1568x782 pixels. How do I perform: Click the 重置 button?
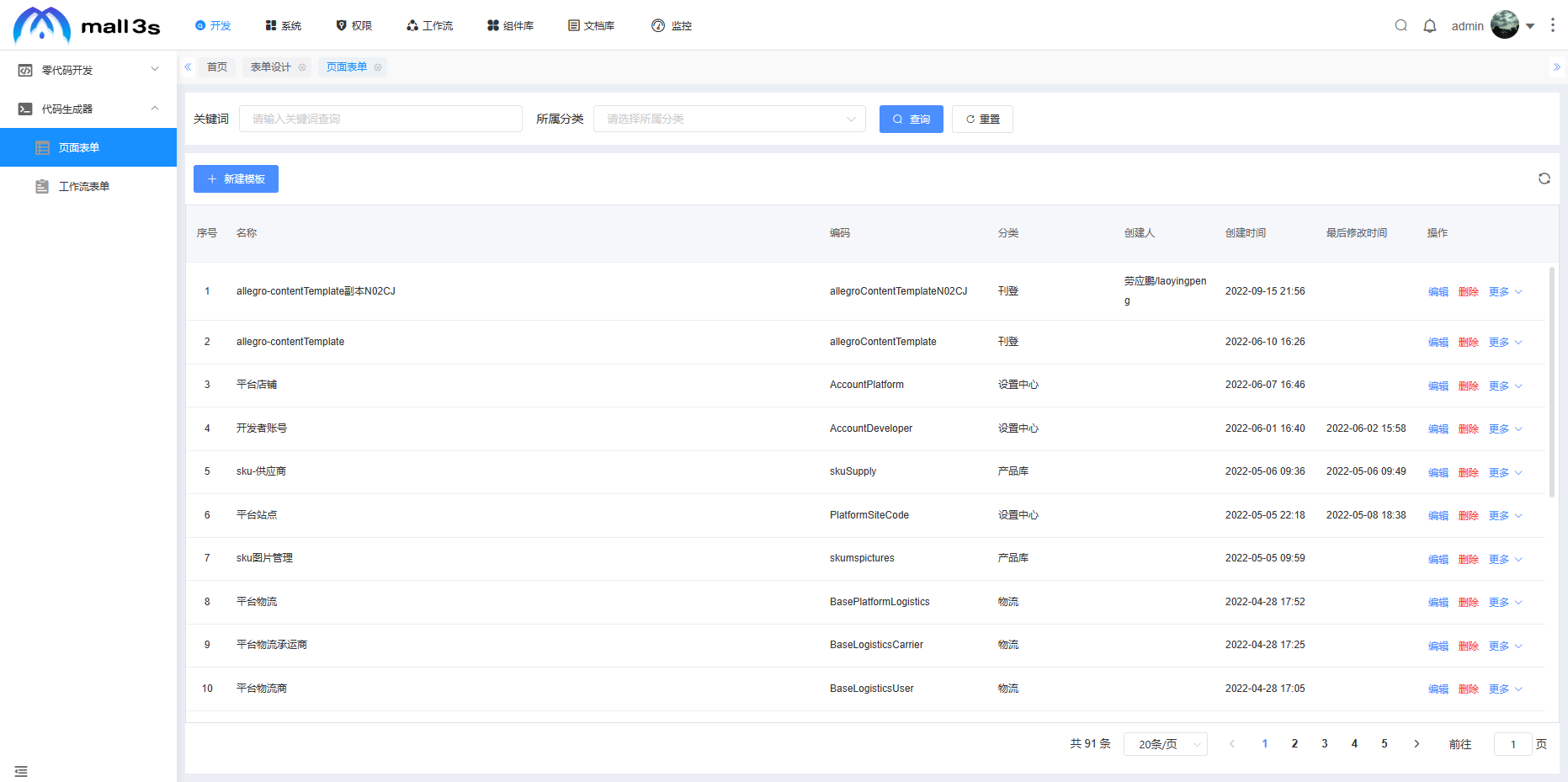click(x=982, y=119)
